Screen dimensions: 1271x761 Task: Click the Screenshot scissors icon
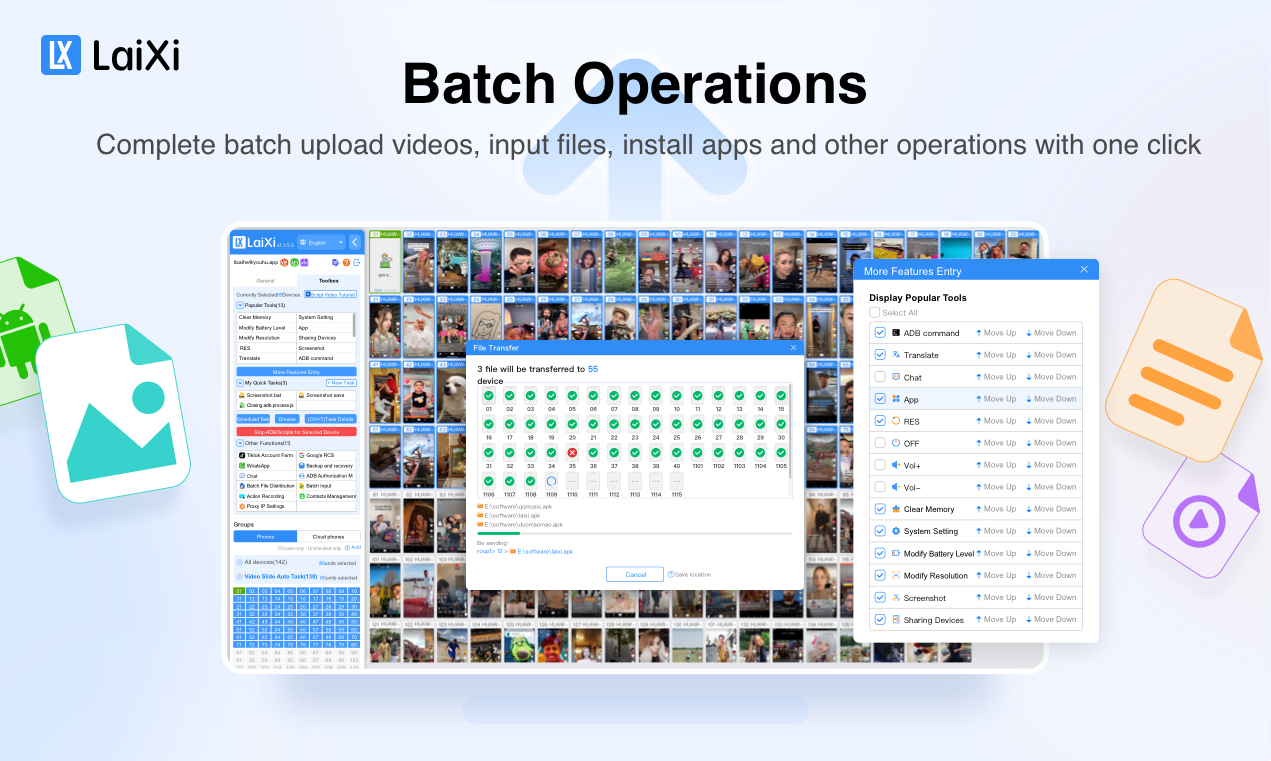[896, 598]
